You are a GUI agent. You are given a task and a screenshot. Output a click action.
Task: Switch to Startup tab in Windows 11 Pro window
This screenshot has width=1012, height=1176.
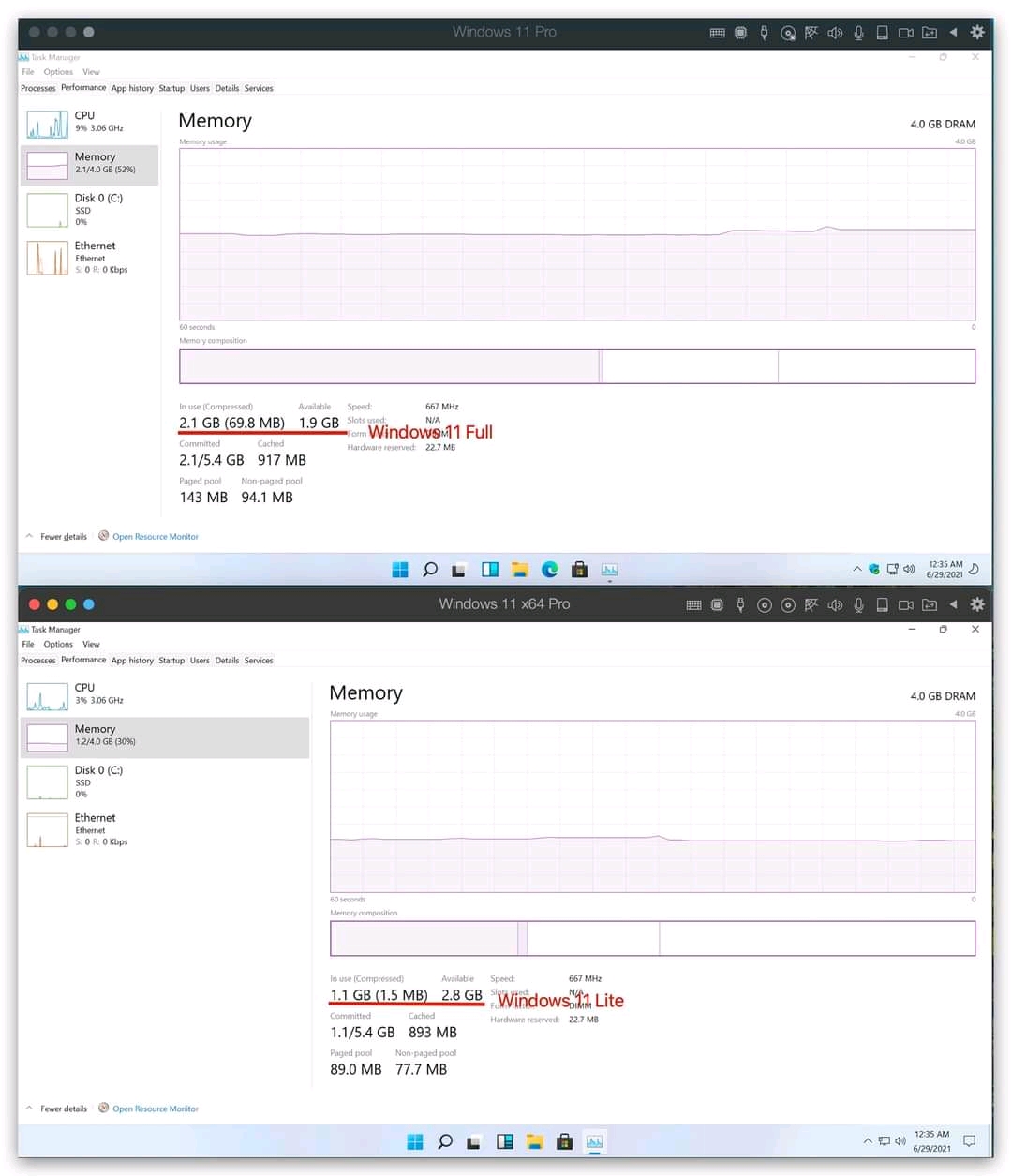[x=171, y=88]
